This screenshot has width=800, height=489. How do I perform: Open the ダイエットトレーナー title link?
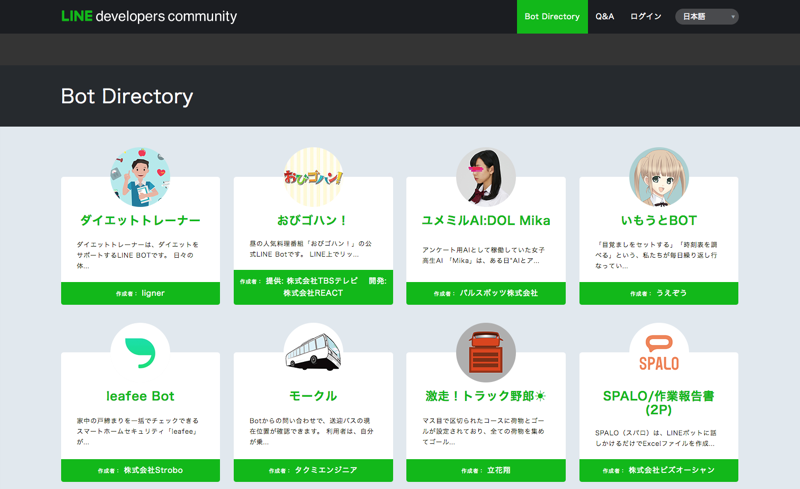click(140, 221)
